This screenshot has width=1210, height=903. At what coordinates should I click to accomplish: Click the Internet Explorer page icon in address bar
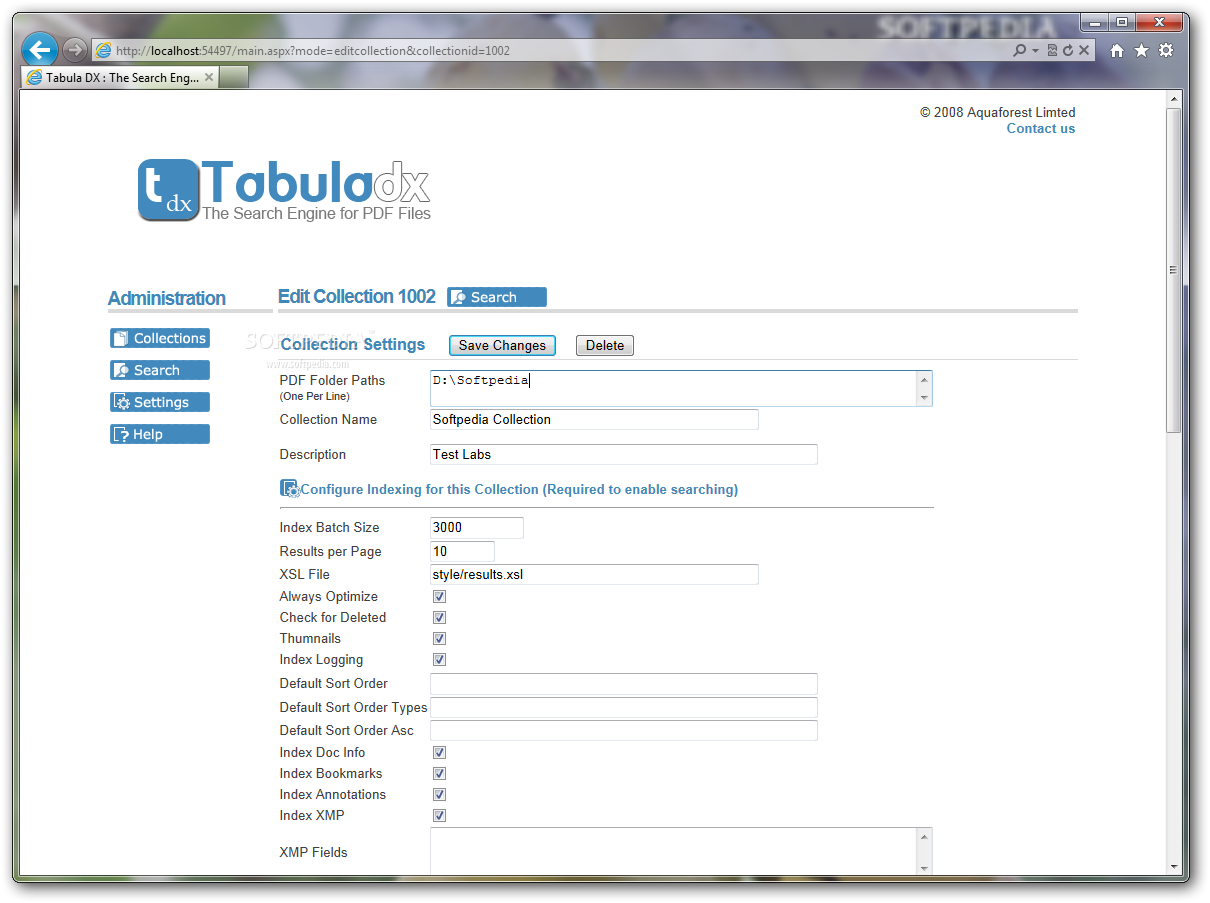[103, 50]
